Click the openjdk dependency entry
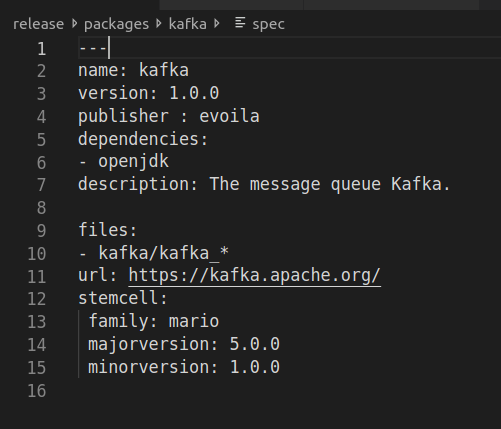The image size is (501, 429). [133, 162]
